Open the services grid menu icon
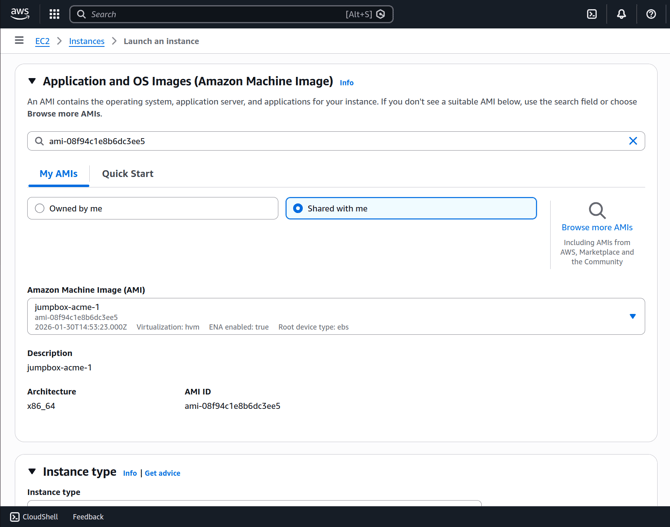670x527 pixels. (x=54, y=14)
